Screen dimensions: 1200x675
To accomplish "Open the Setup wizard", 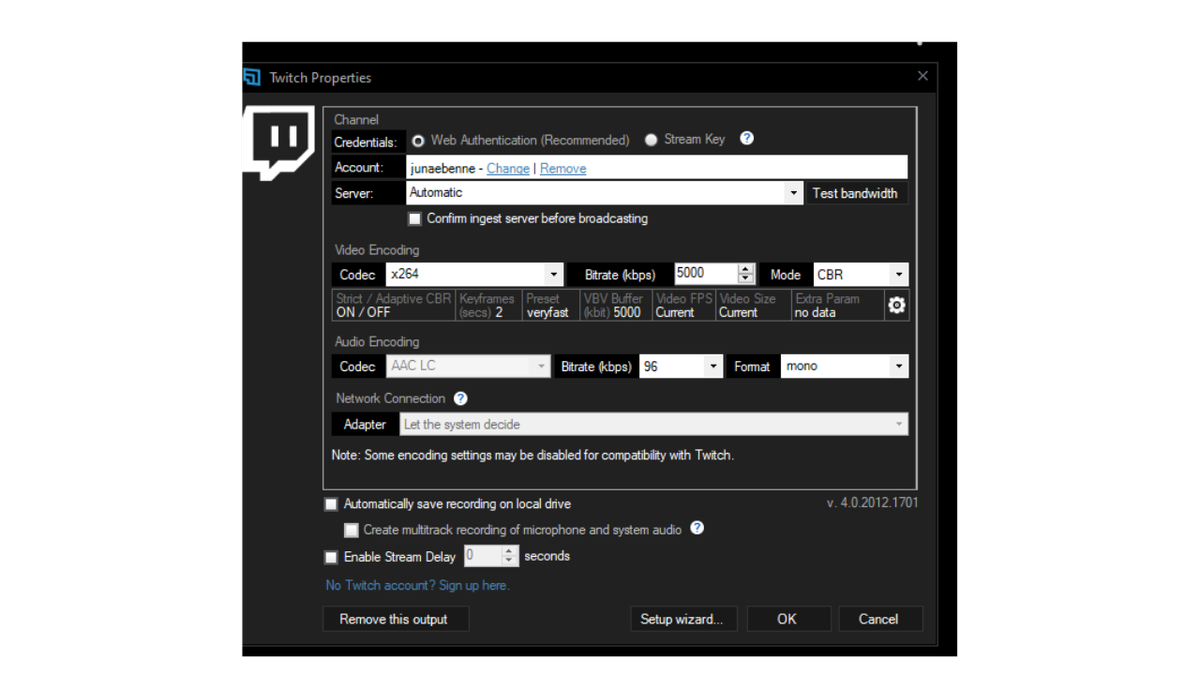I will coord(683,618).
